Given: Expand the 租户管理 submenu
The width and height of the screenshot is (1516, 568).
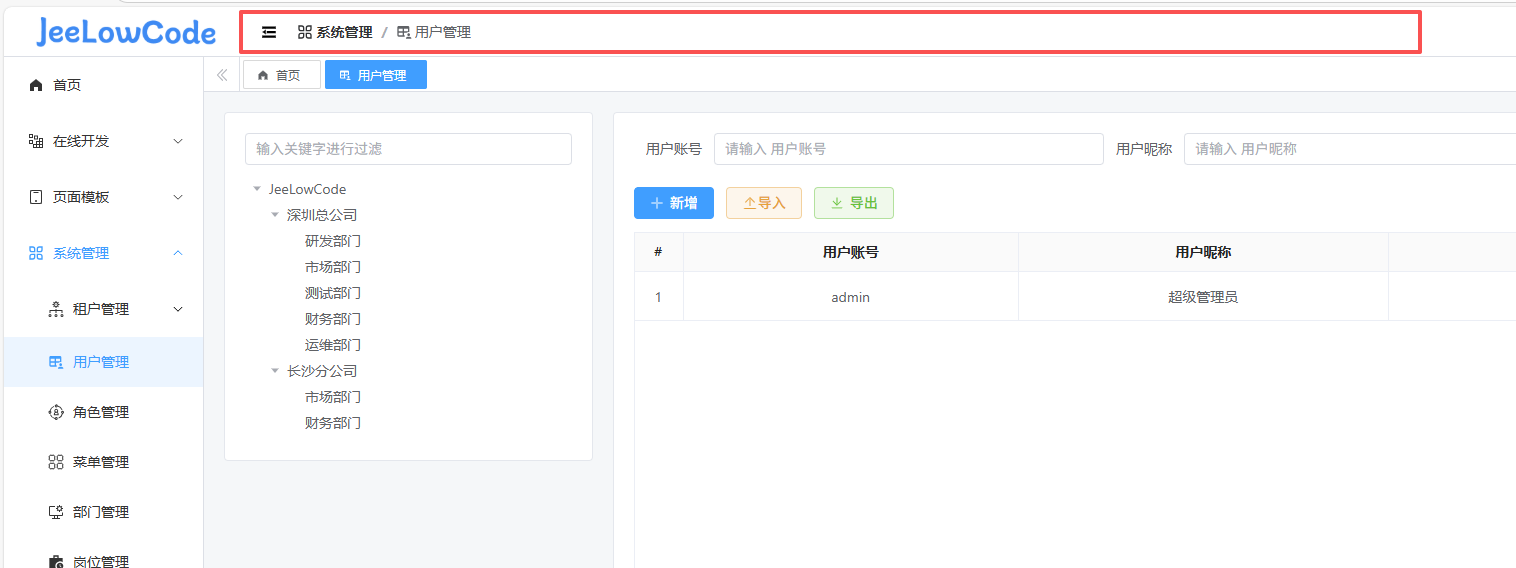Looking at the screenshot, I should point(178,309).
